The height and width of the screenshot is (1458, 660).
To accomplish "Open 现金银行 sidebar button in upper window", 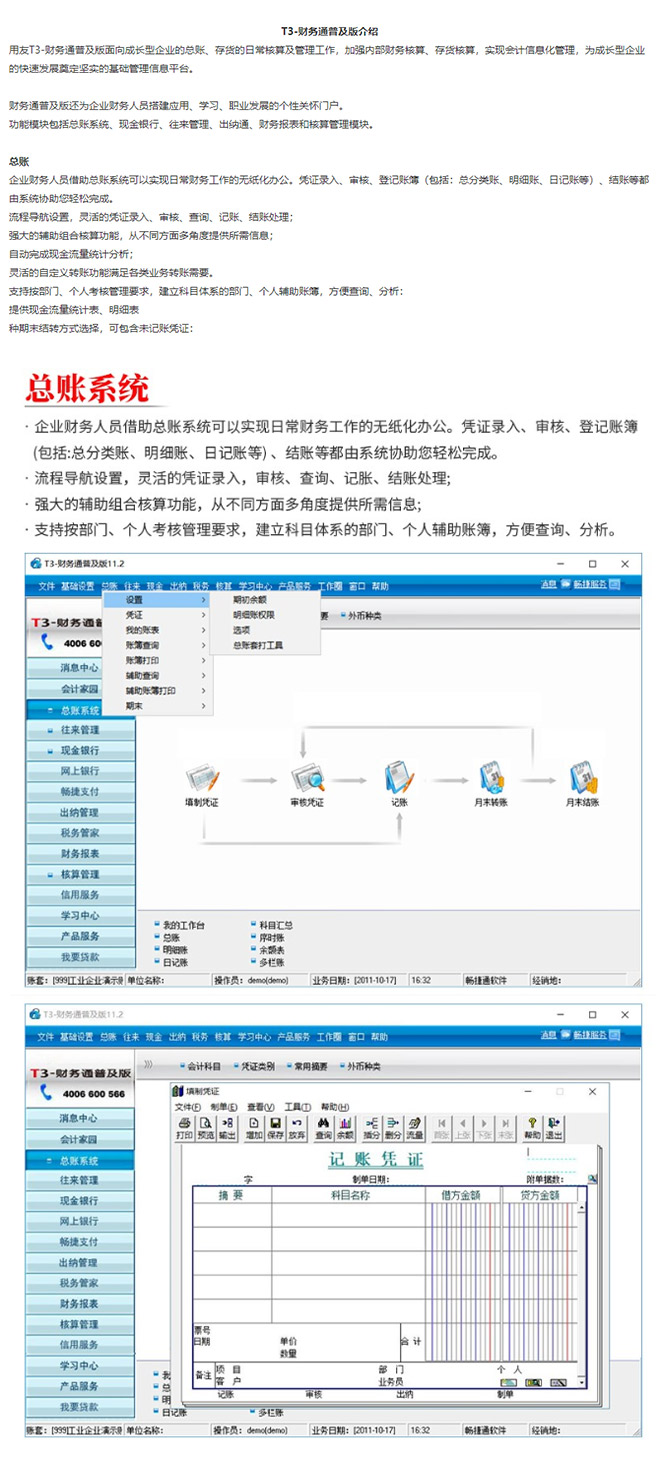I will click(79, 750).
